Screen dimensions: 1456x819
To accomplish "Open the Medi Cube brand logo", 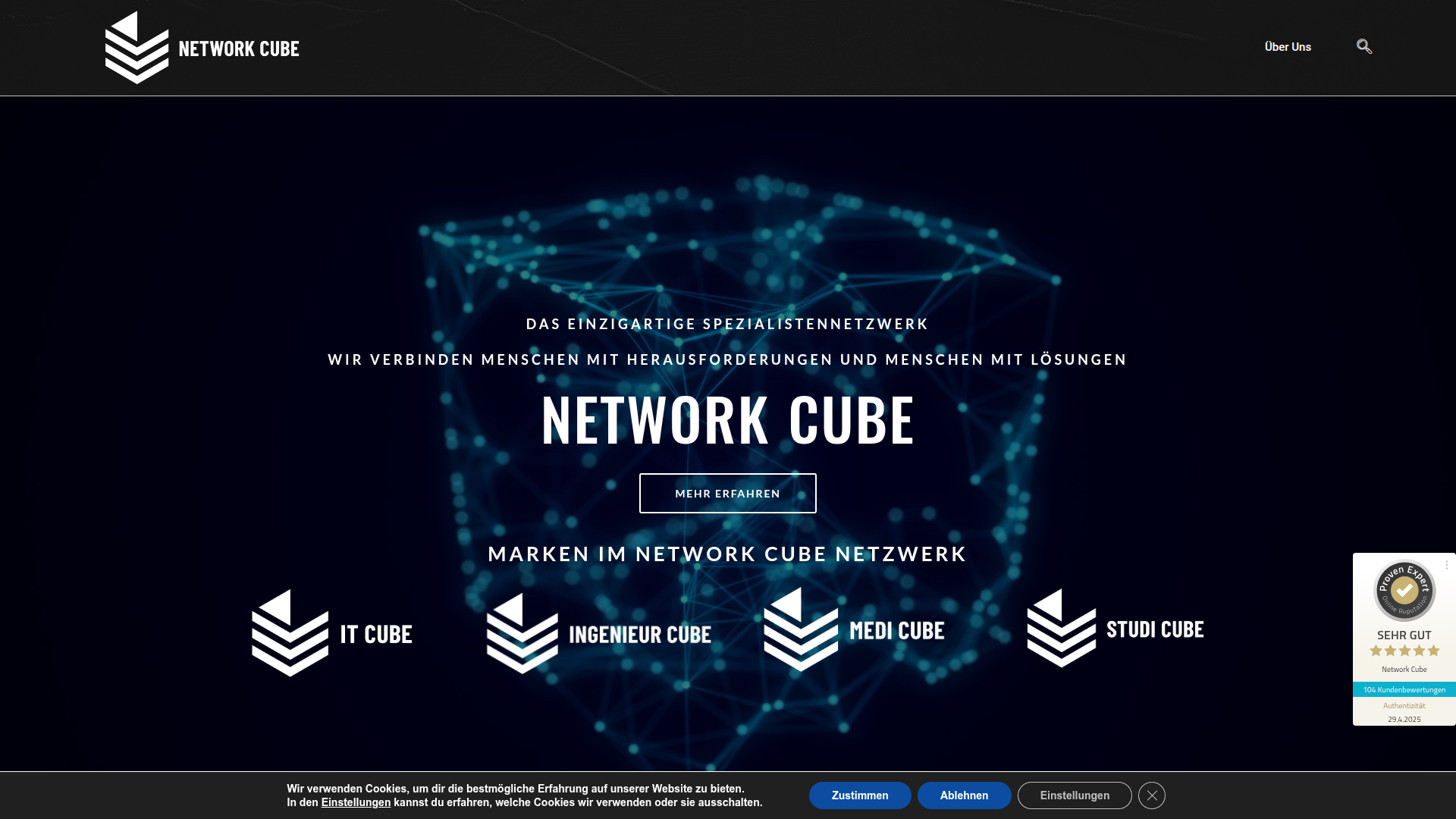I will [855, 629].
